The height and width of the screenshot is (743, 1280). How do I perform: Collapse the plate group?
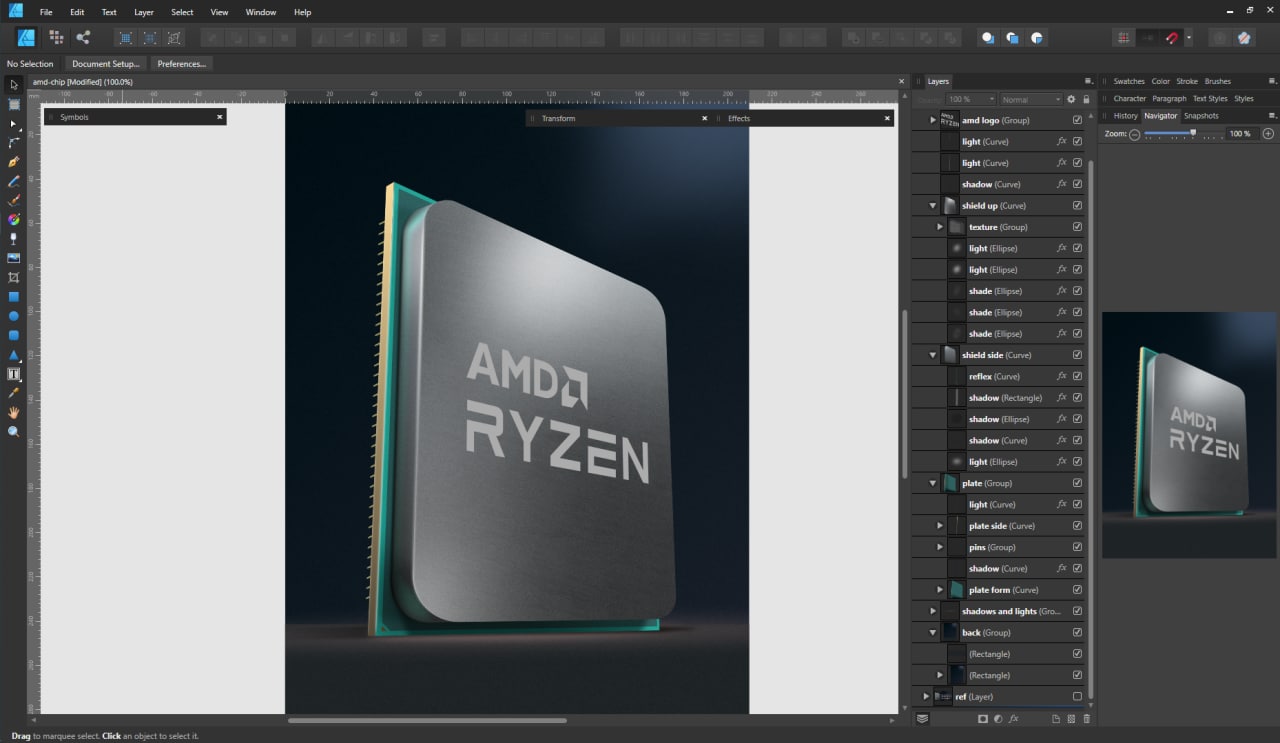tap(933, 483)
